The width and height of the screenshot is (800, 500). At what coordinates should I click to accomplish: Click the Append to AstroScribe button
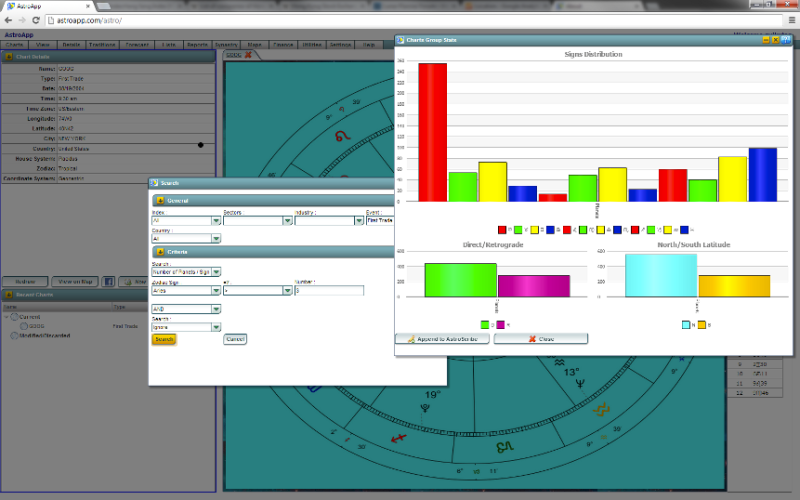(x=442, y=339)
